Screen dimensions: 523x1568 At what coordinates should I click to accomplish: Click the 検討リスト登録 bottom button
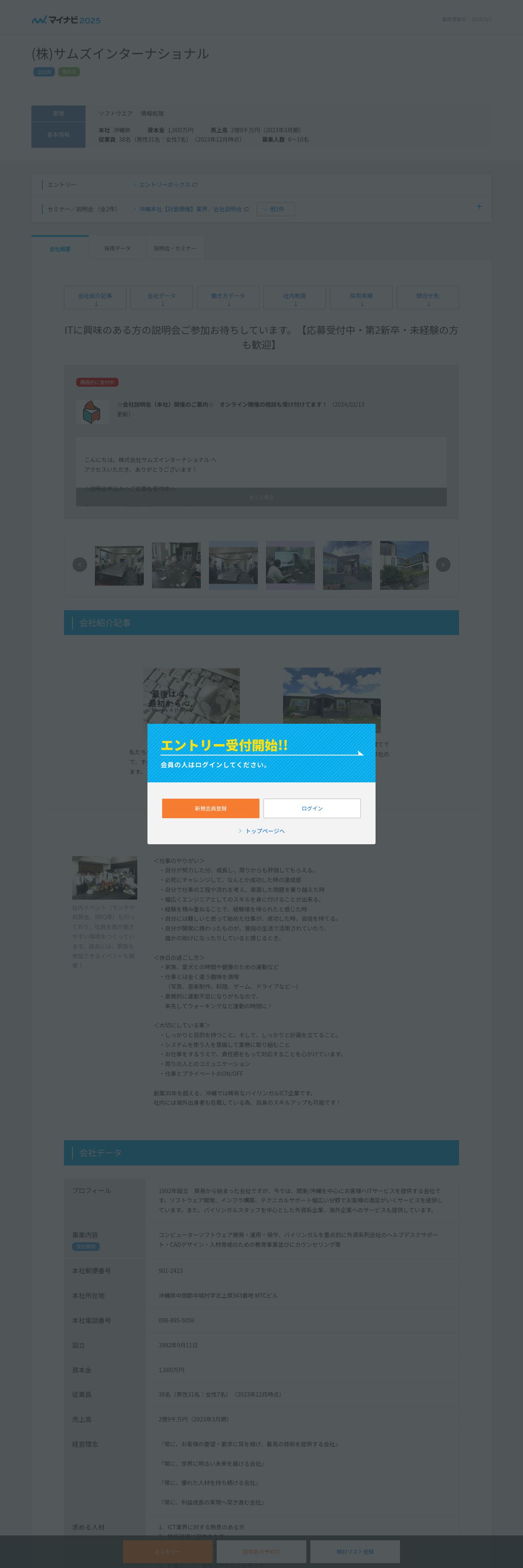tap(355, 1552)
